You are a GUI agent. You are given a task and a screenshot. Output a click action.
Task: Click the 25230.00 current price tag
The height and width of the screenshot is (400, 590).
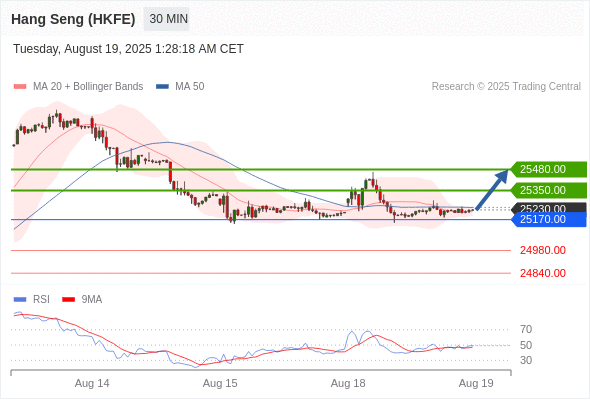[549, 208]
